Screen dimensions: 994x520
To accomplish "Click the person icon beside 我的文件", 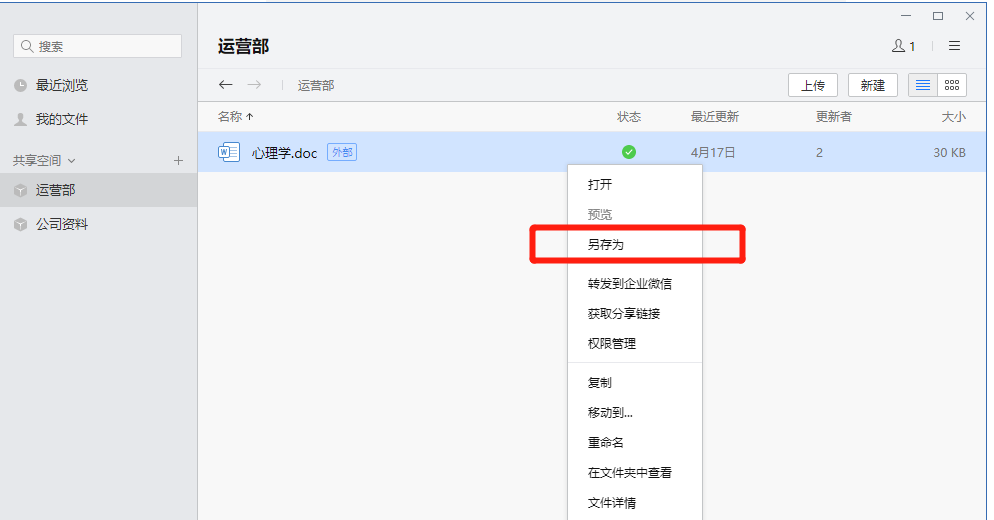I will [x=21, y=119].
